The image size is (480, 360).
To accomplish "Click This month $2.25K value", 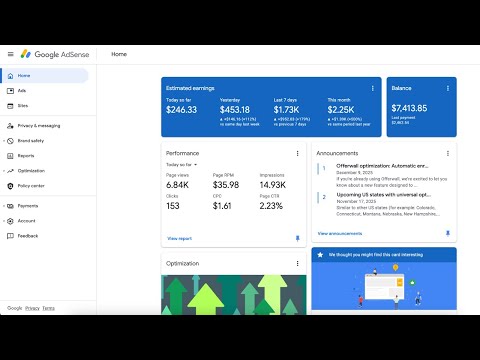I will 341,110.
